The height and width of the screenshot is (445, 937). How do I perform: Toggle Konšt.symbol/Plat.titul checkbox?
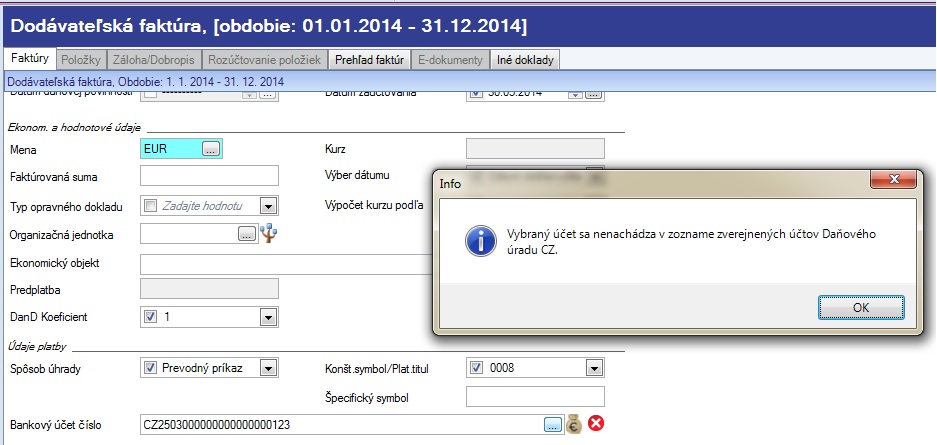476,368
